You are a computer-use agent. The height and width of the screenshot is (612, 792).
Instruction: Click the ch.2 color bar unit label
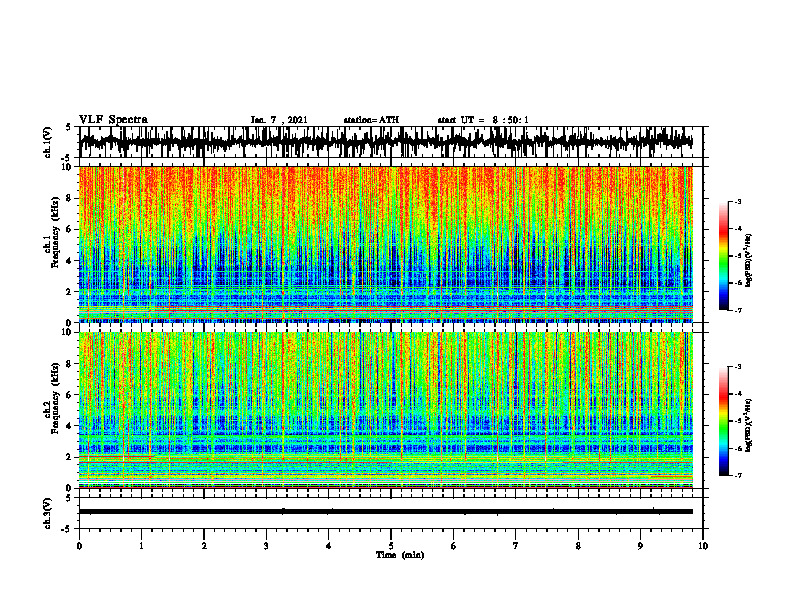point(749,425)
